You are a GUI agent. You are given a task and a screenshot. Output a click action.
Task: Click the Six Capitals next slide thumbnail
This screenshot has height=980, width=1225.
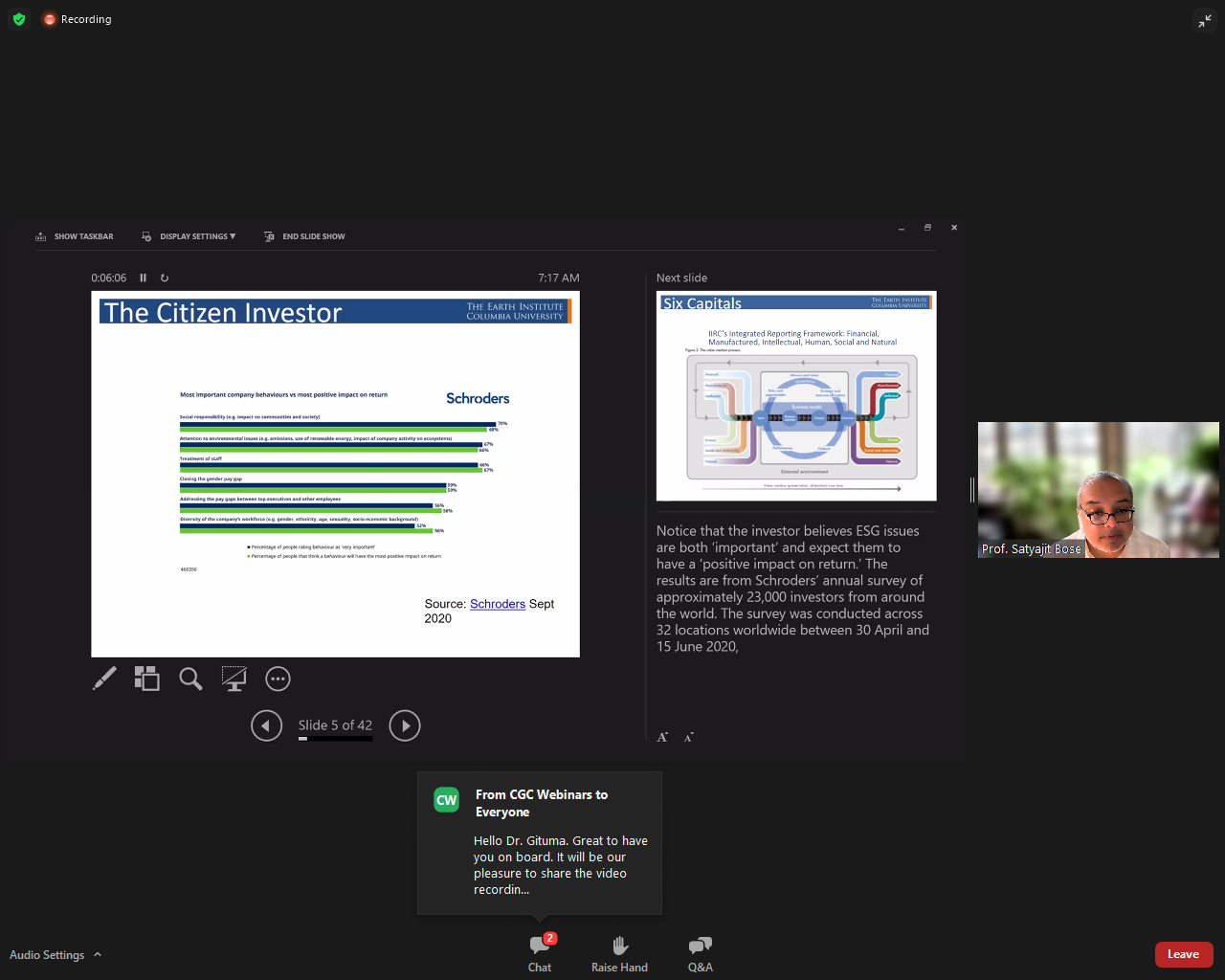tap(796, 395)
